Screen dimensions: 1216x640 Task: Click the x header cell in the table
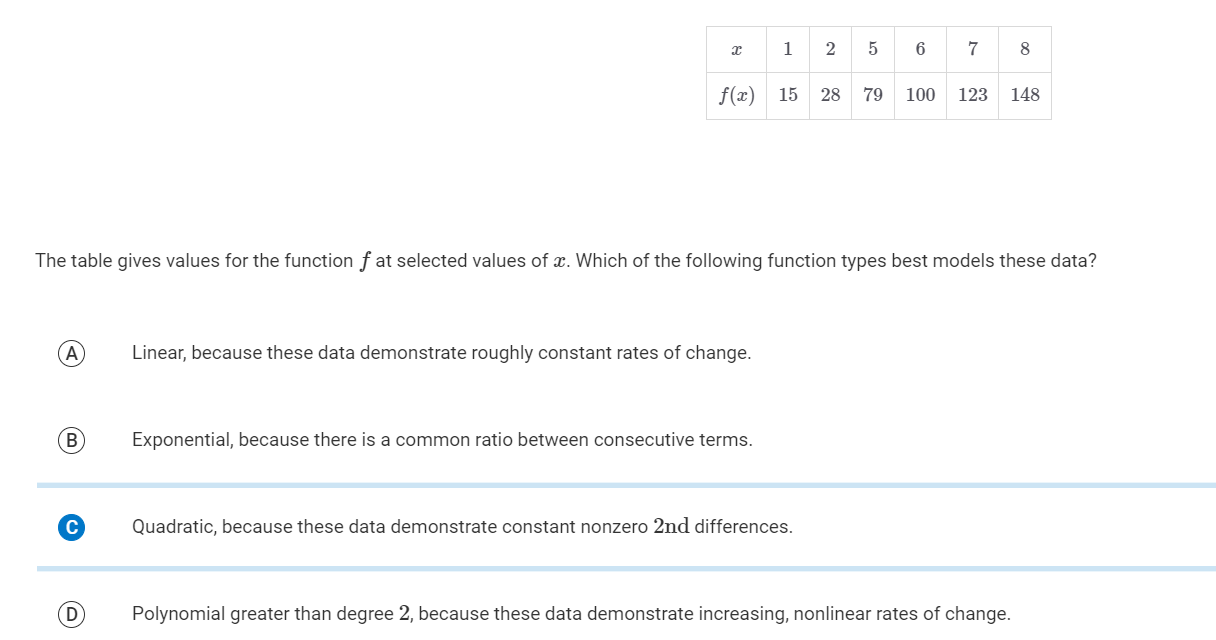click(735, 49)
